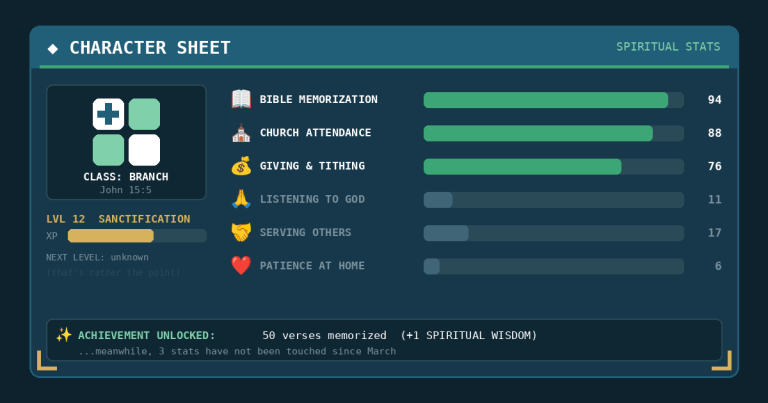Click the open book Bible Memorization icon

[x=241, y=99]
